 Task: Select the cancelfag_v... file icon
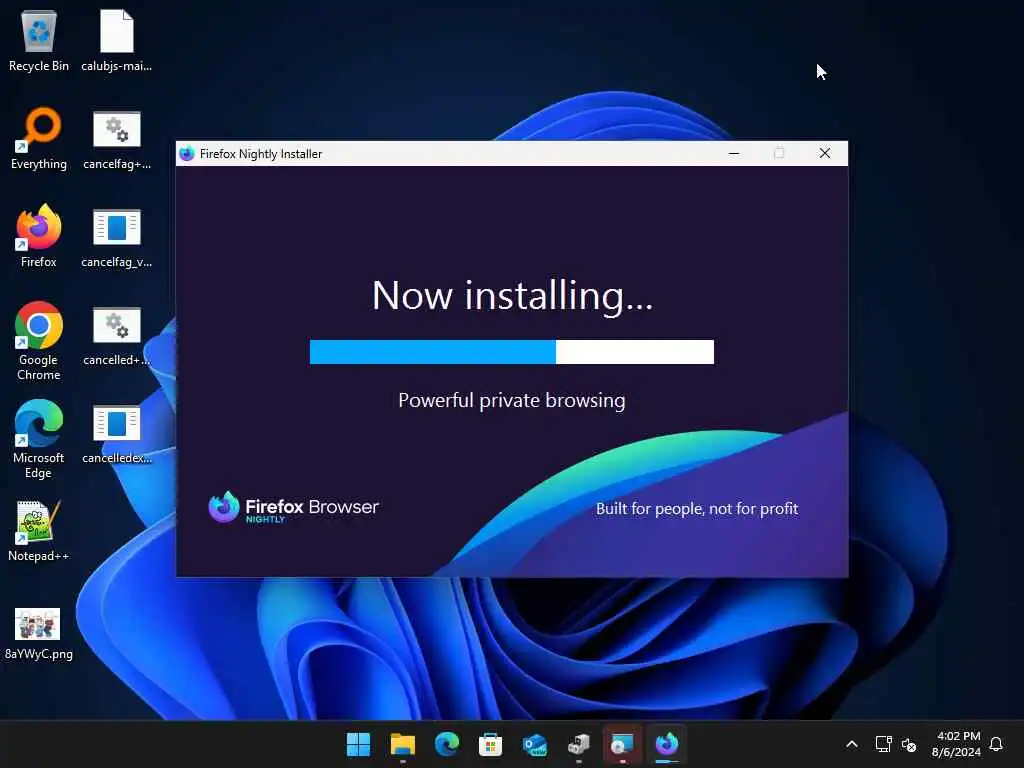pyautogui.click(x=116, y=236)
